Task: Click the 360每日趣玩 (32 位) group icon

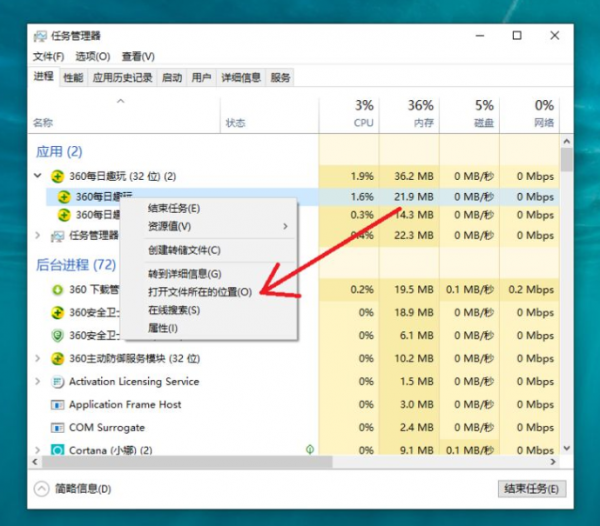Action: coord(57,176)
